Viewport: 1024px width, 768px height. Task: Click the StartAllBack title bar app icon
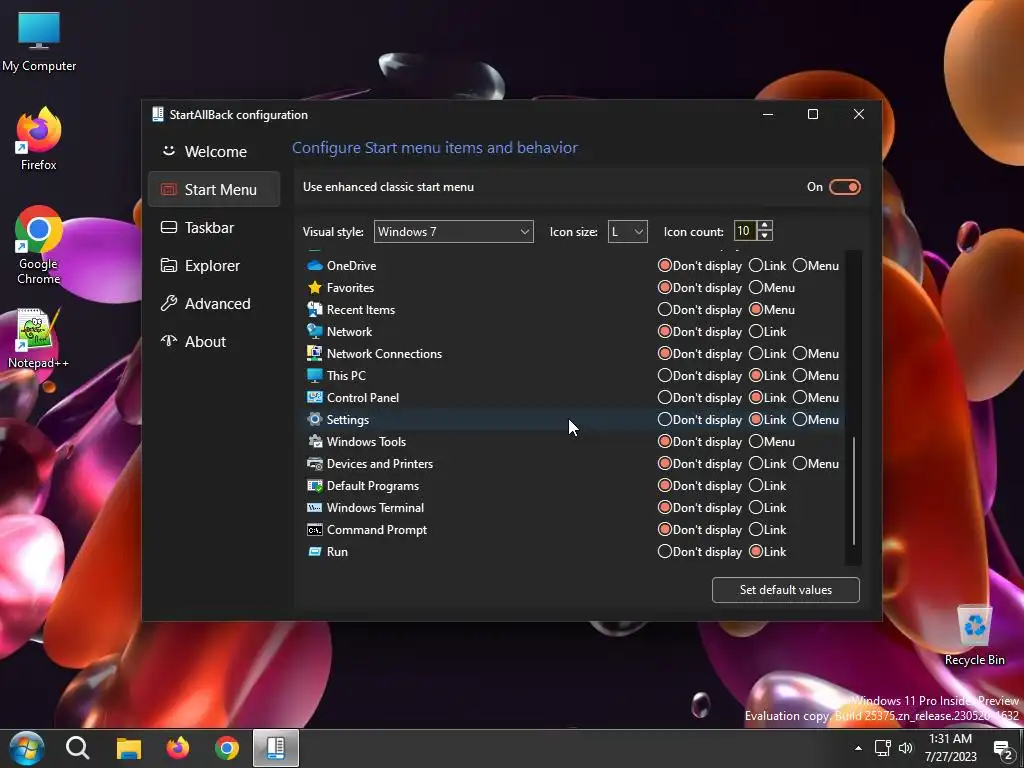pyautogui.click(x=157, y=114)
